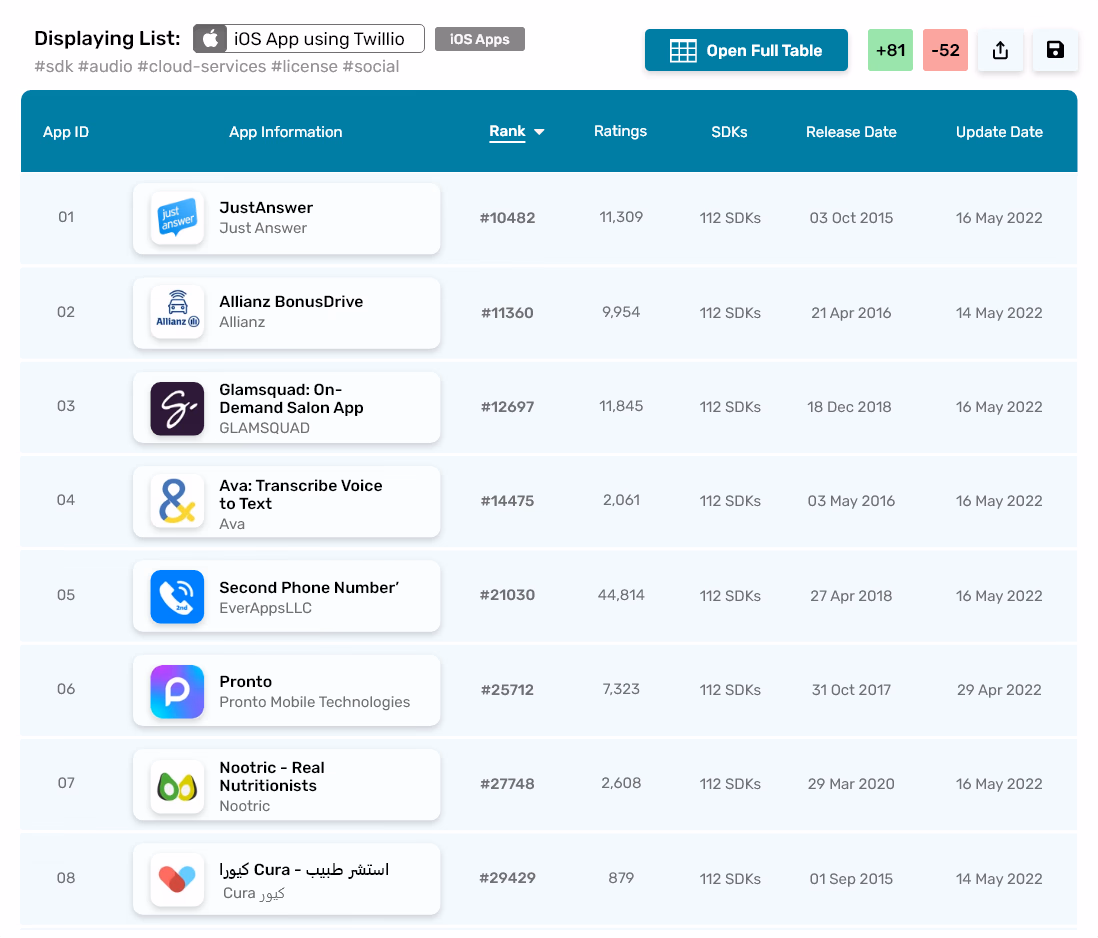This screenshot has height=938, width=1098.
Task: Sort by Release Date column header
Action: [851, 132]
